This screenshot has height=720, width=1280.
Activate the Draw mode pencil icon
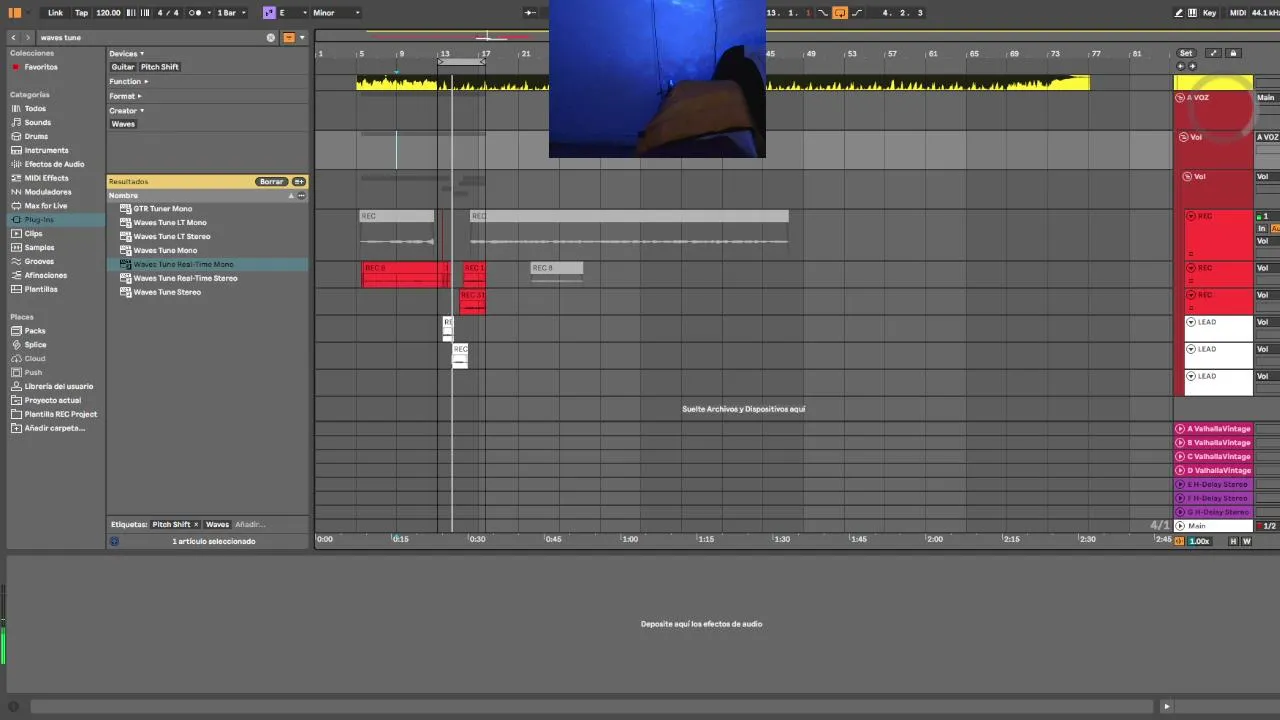tap(1179, 13)
